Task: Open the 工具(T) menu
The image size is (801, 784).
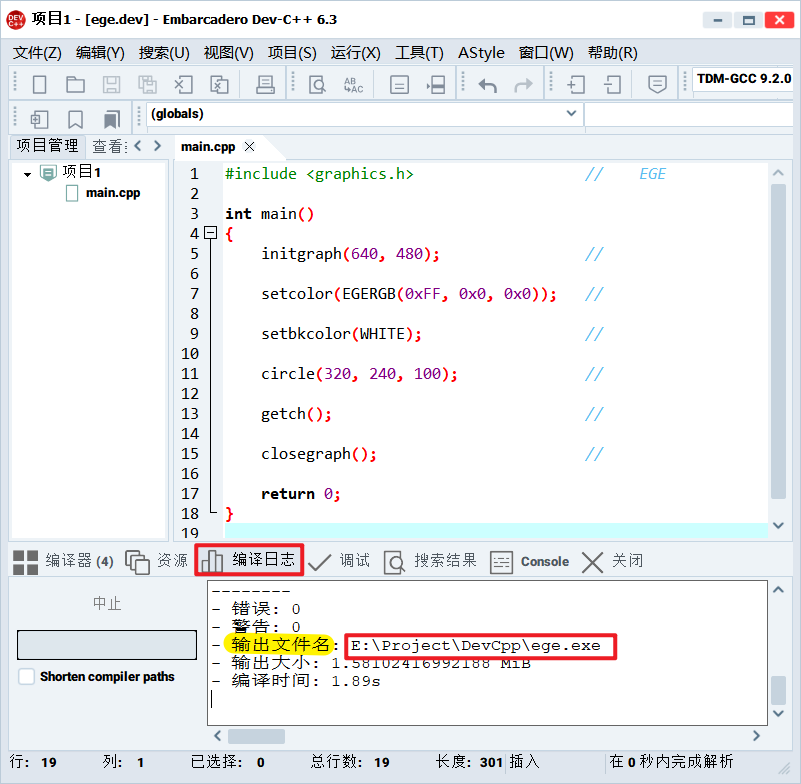Action: (x=419, y=53)
